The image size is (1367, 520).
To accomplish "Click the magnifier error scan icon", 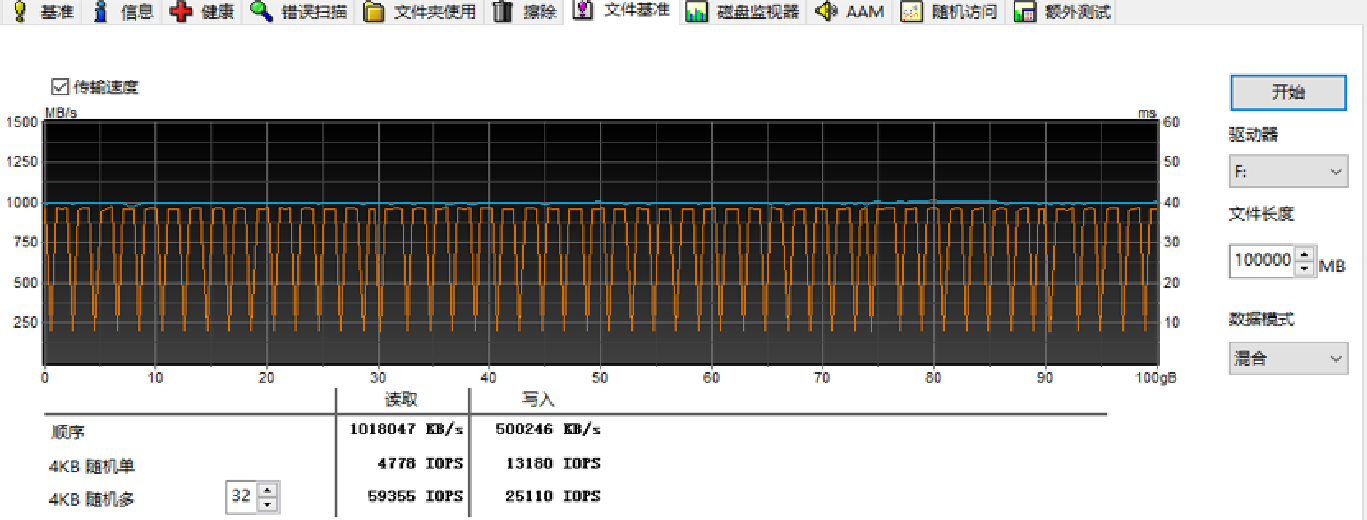I will (x=261, y=12).
